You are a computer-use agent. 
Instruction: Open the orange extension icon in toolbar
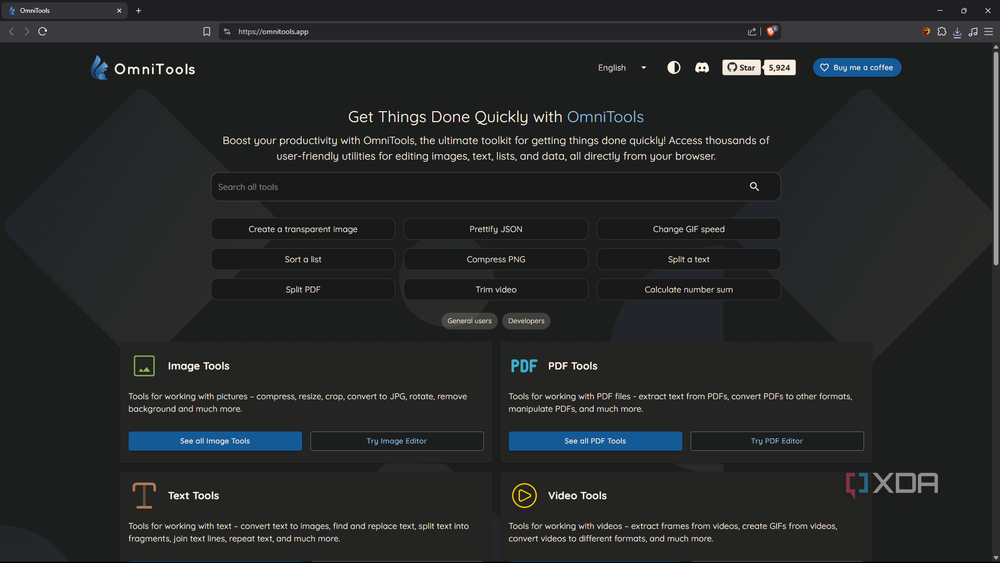click(x=926, y=31)
